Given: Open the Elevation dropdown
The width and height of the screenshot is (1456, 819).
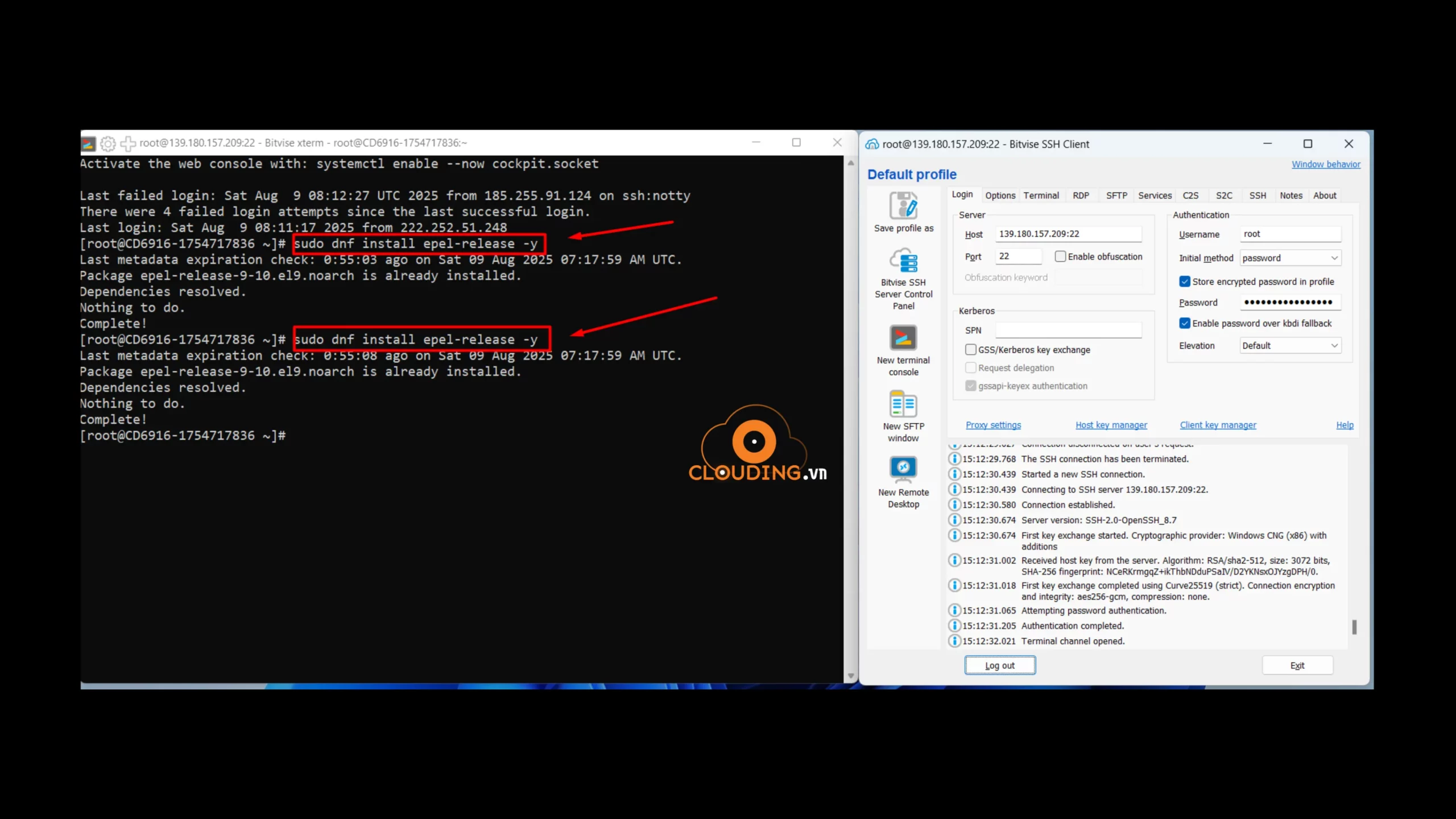Looking at the screenshot, I should click(1290, 346).
